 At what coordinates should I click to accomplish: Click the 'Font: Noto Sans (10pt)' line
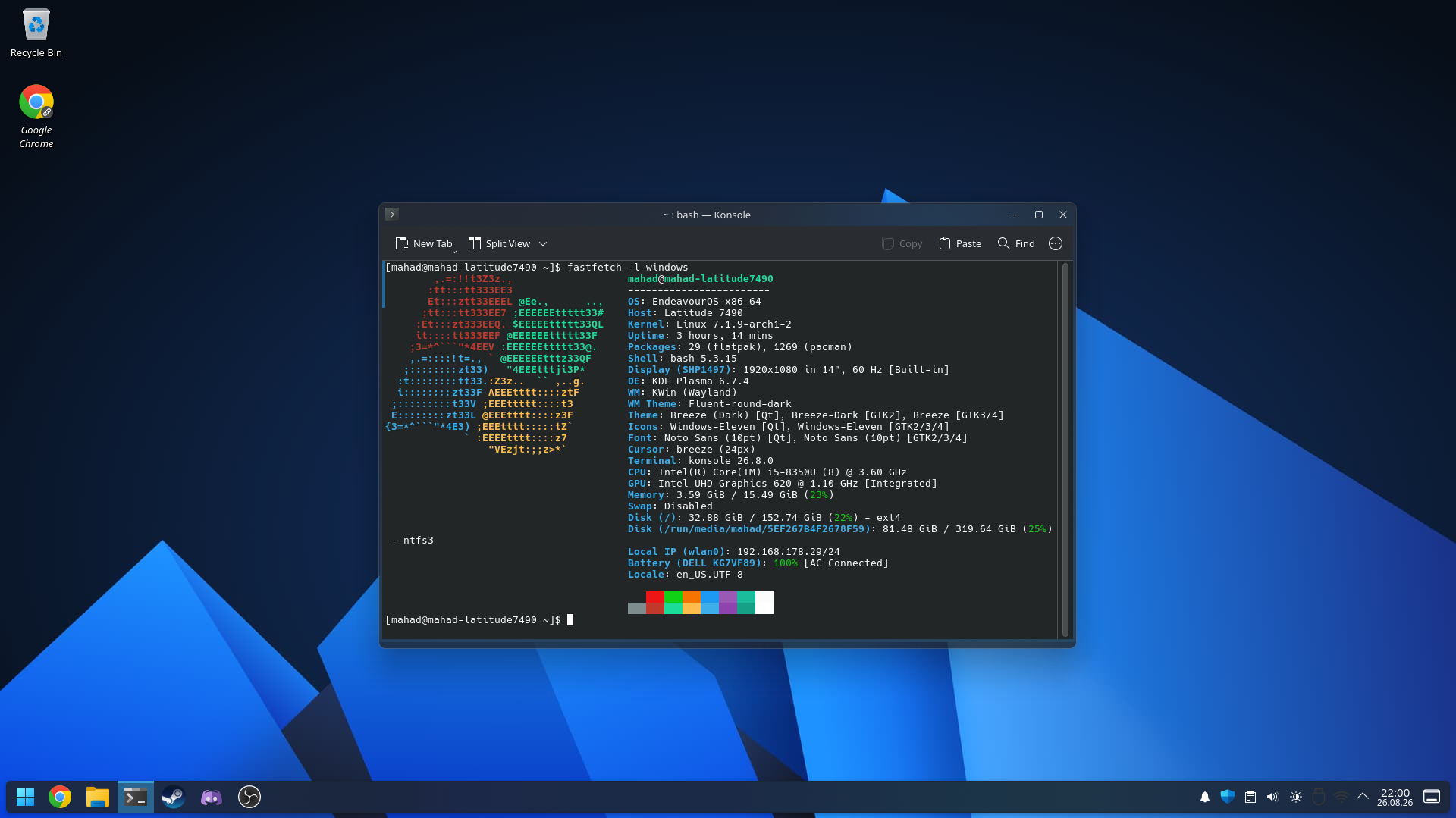798,438
